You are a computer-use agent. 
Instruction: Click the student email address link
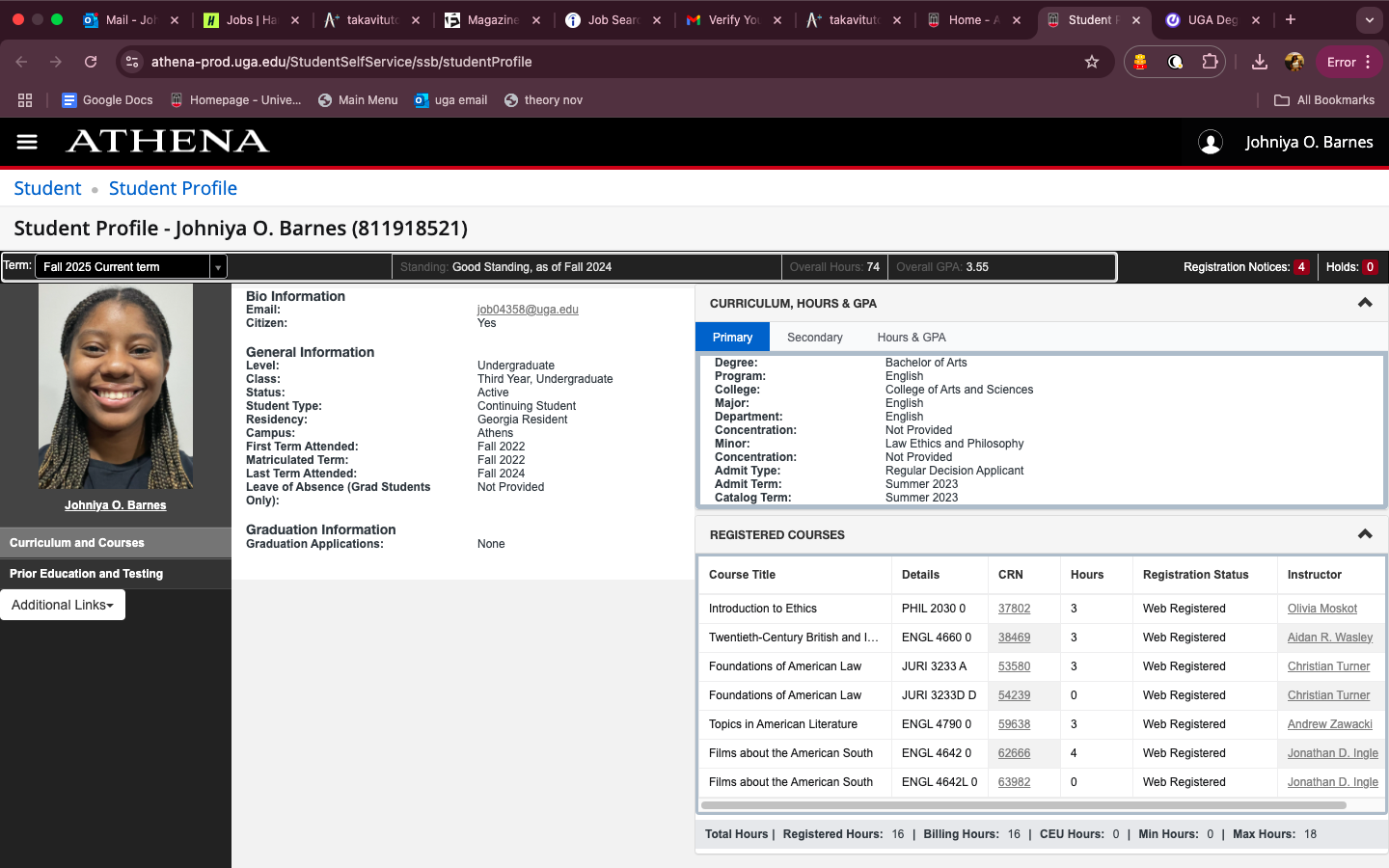(528, 310)
